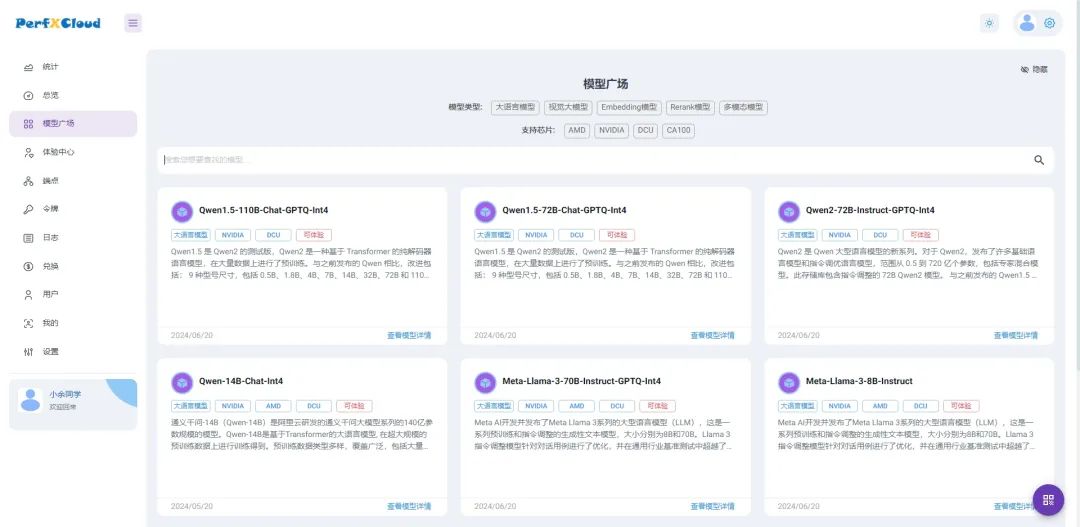Open 端点 in the sidebar
The width and height of the screenshot is (1080, 527).
coord(73,181)
